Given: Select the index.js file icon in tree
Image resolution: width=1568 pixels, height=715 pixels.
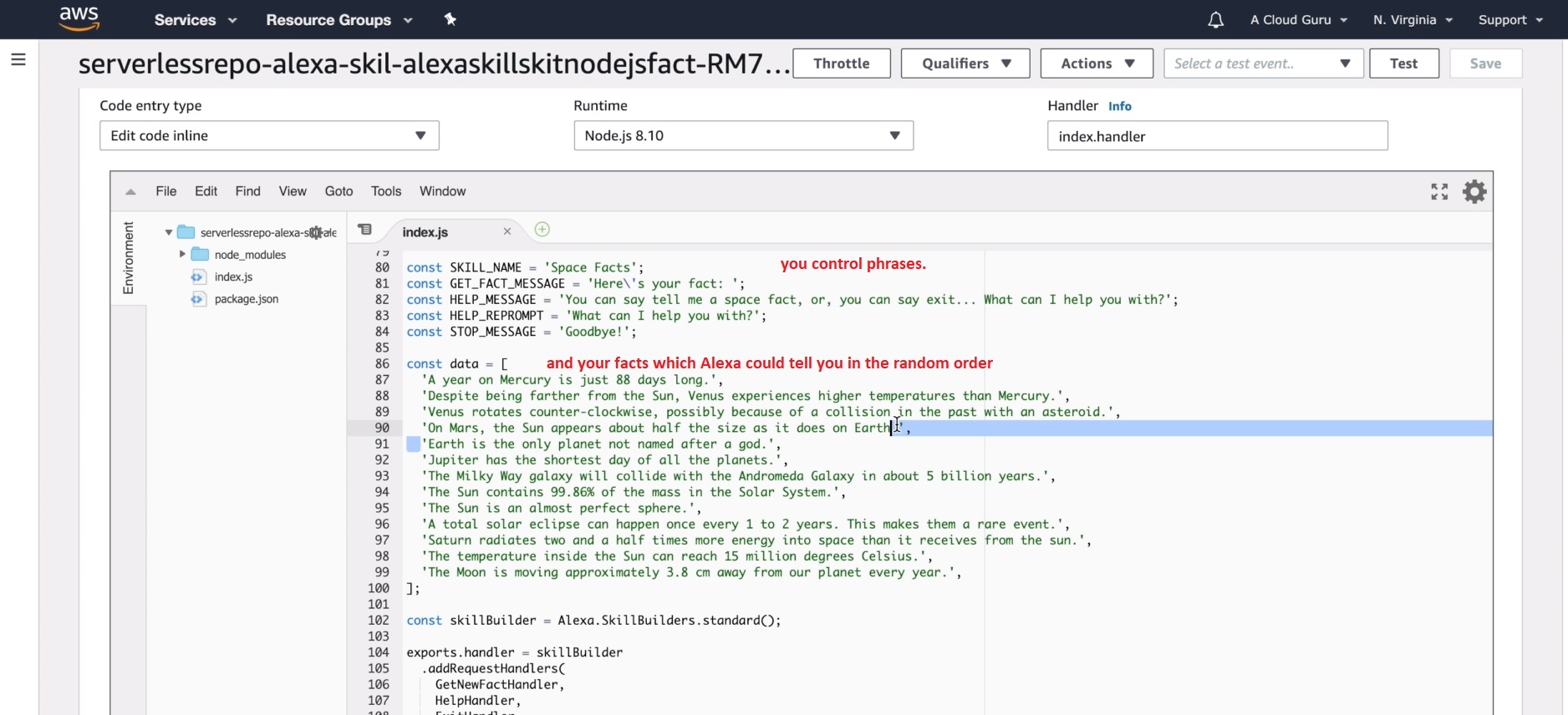Looking at the screenshot, I should click(198, 277).
